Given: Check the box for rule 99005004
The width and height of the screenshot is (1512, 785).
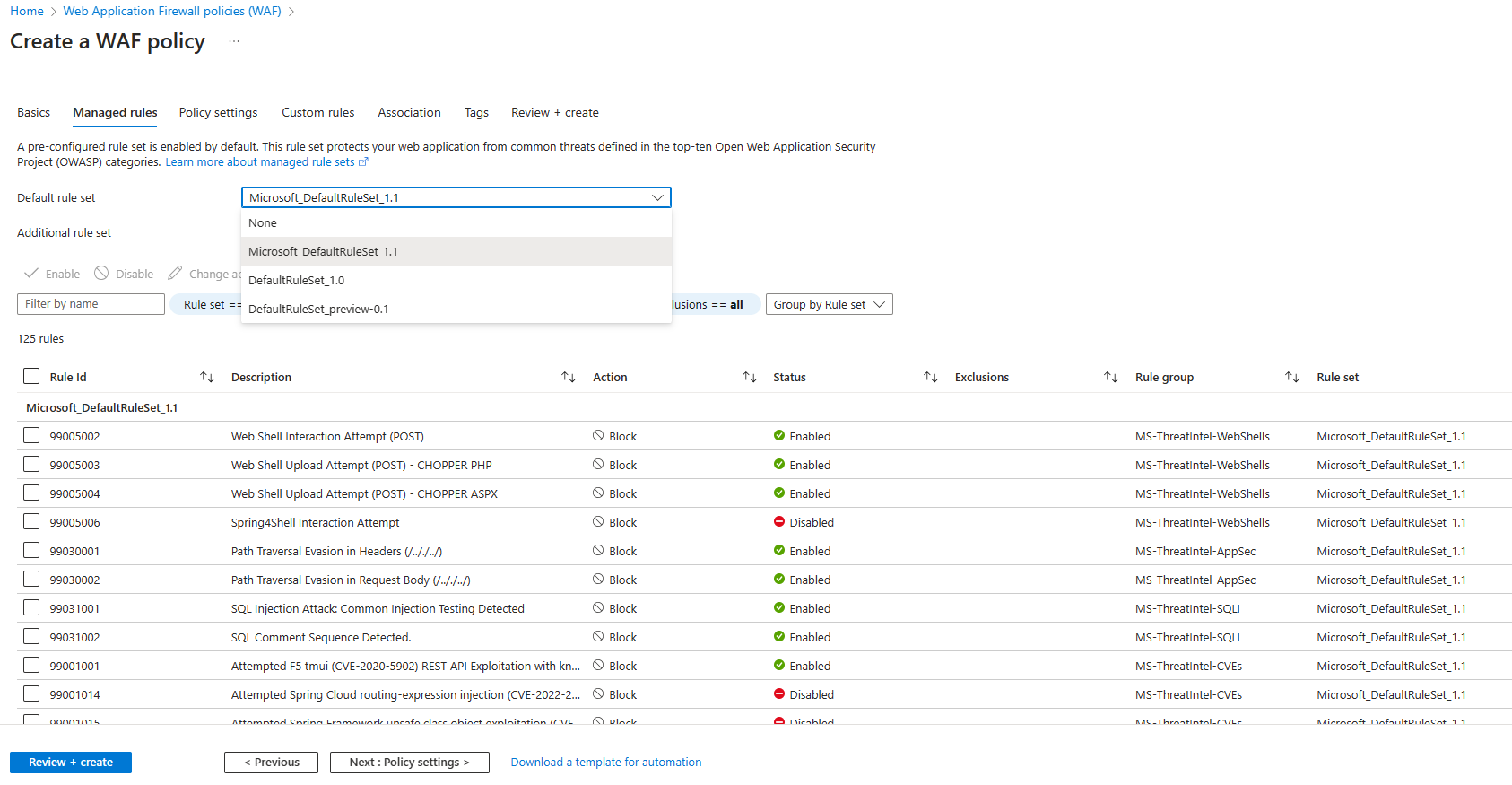Looking at the screenshot, I should click(31, 493).
